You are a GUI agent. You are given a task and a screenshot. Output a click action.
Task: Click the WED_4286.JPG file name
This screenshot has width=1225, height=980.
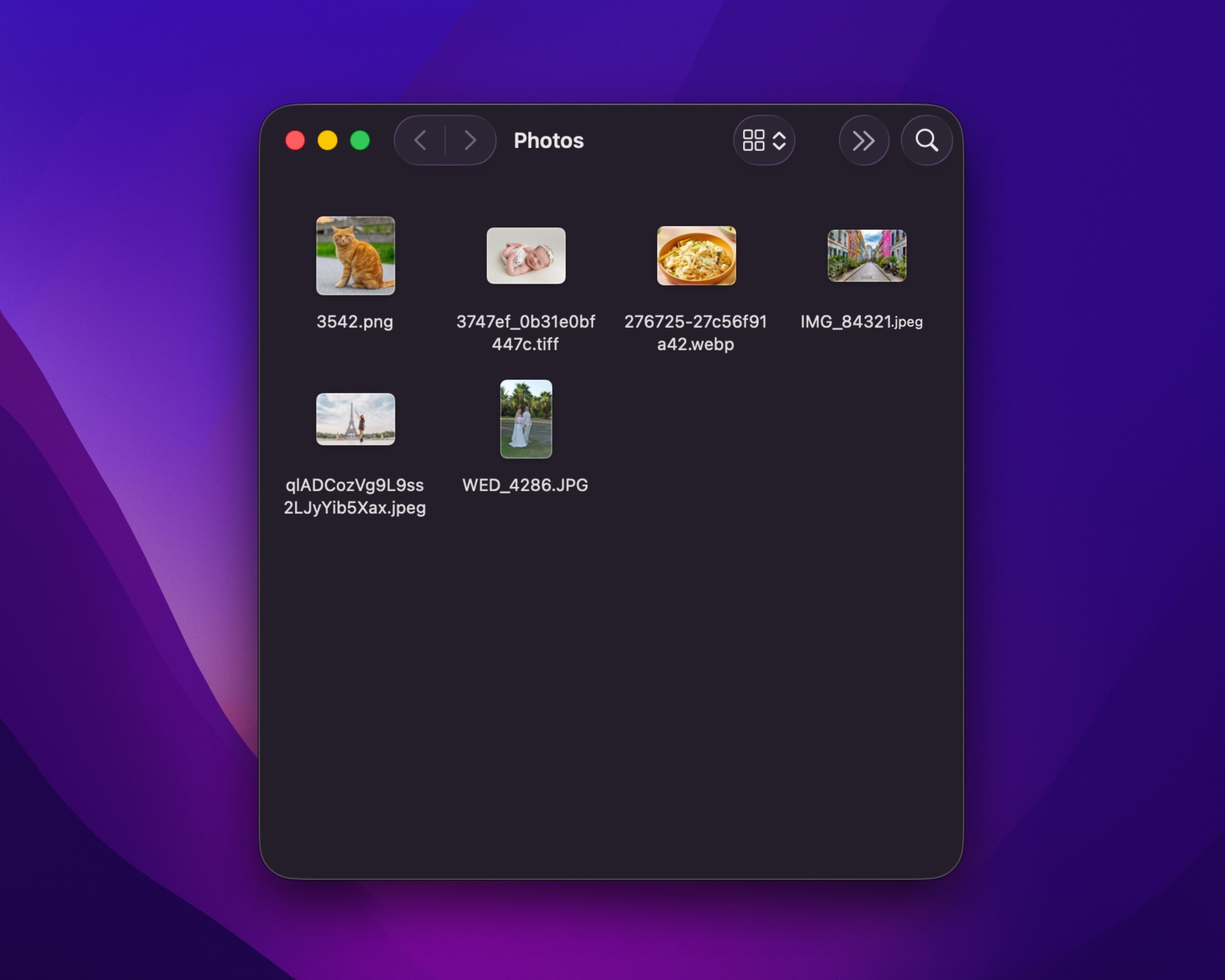(x=525, y=485)
